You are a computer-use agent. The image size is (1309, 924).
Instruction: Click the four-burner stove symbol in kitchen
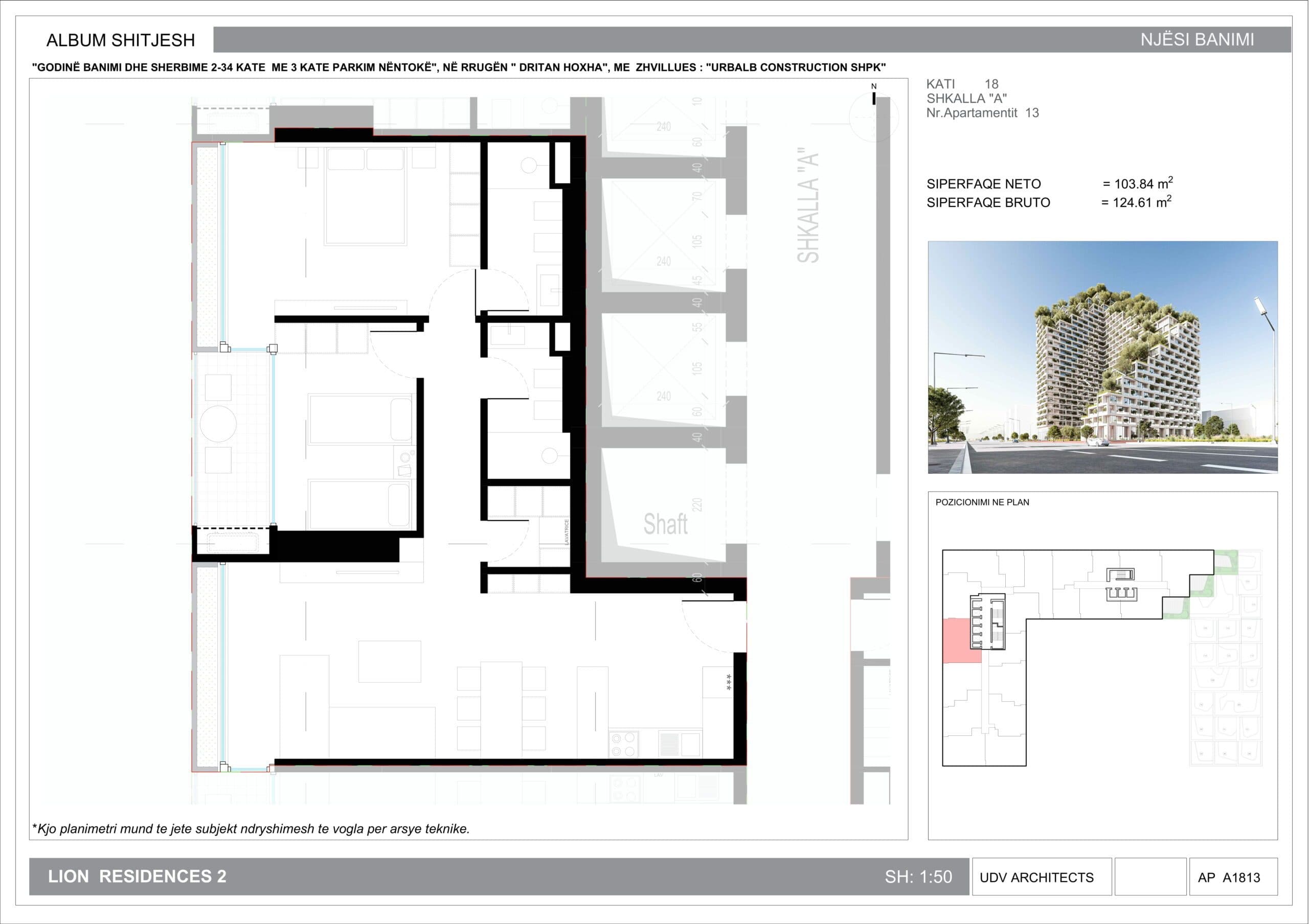[x=624, y=744]
